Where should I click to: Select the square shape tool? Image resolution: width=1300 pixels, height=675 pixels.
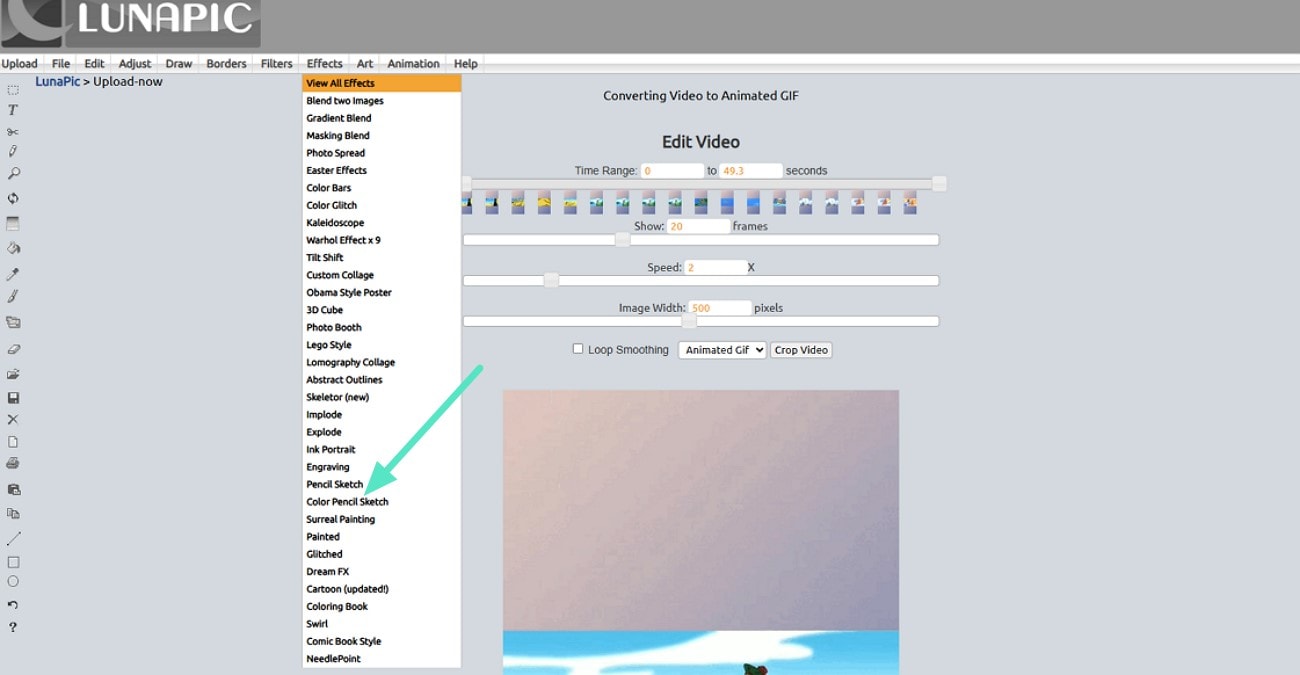click(13, 562)
